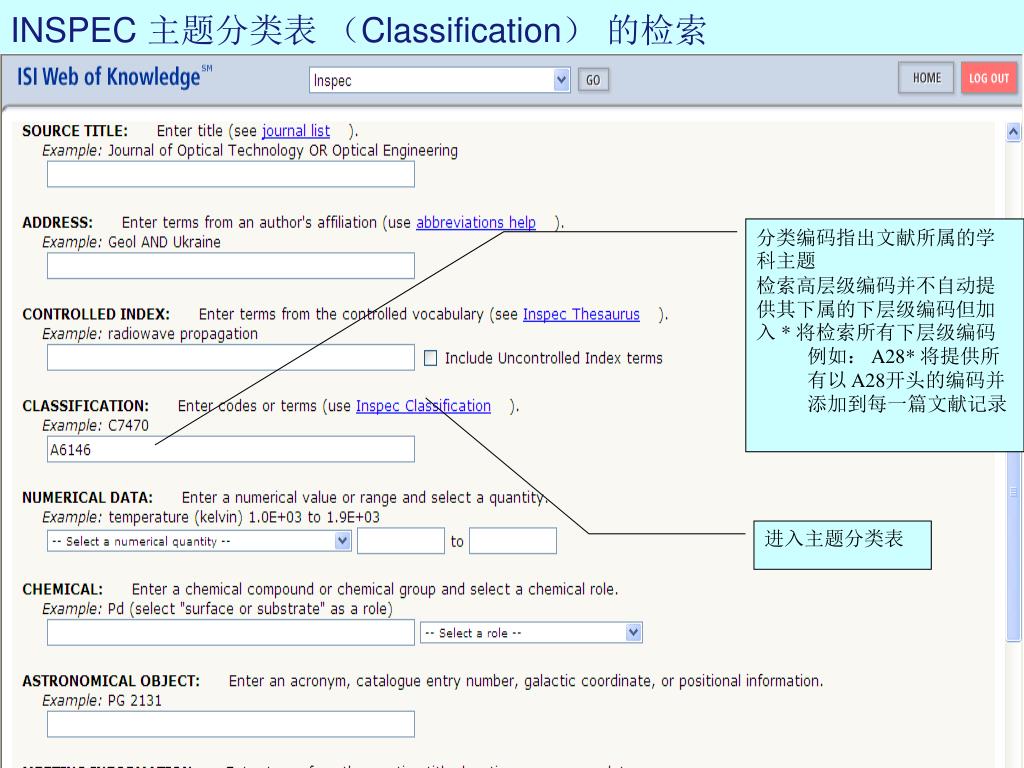Screen dimensions: 1024x768
Task: Click the "Example: radiowave propagation" text
Action: [150, 334]
